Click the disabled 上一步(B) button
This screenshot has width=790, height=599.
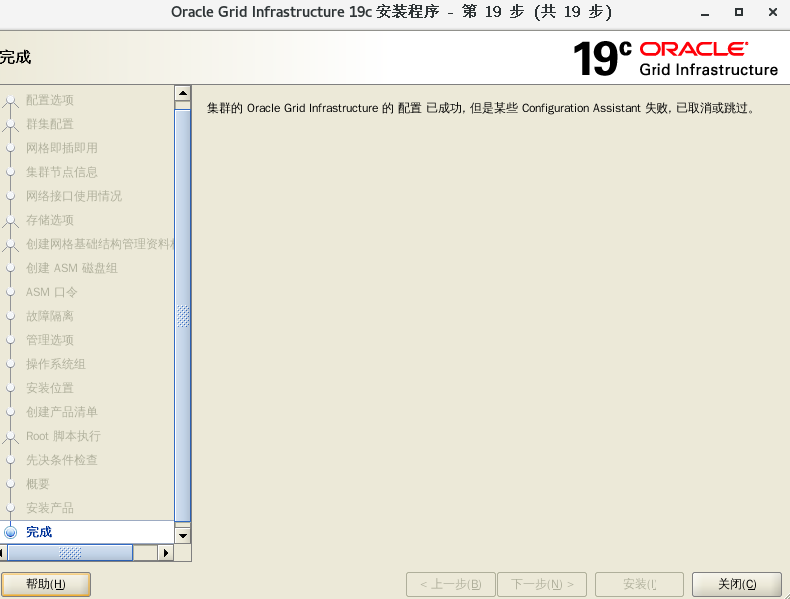tap(450, 584)
